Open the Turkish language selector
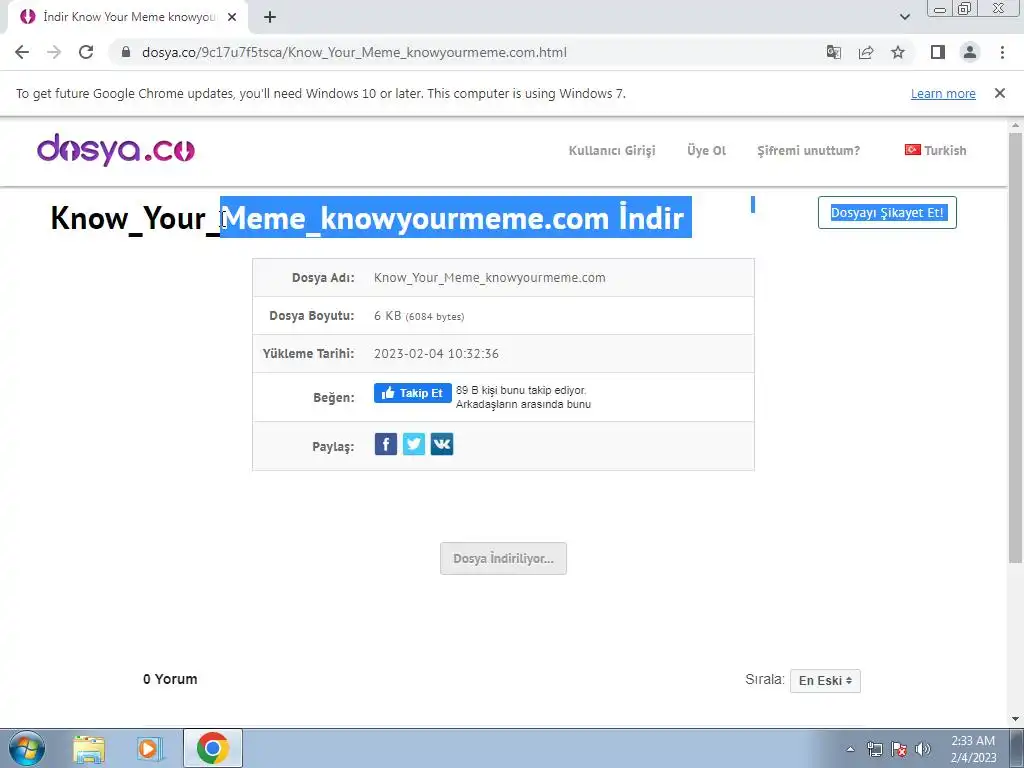This screenshot has width=1024, height=768. (935, 150)
